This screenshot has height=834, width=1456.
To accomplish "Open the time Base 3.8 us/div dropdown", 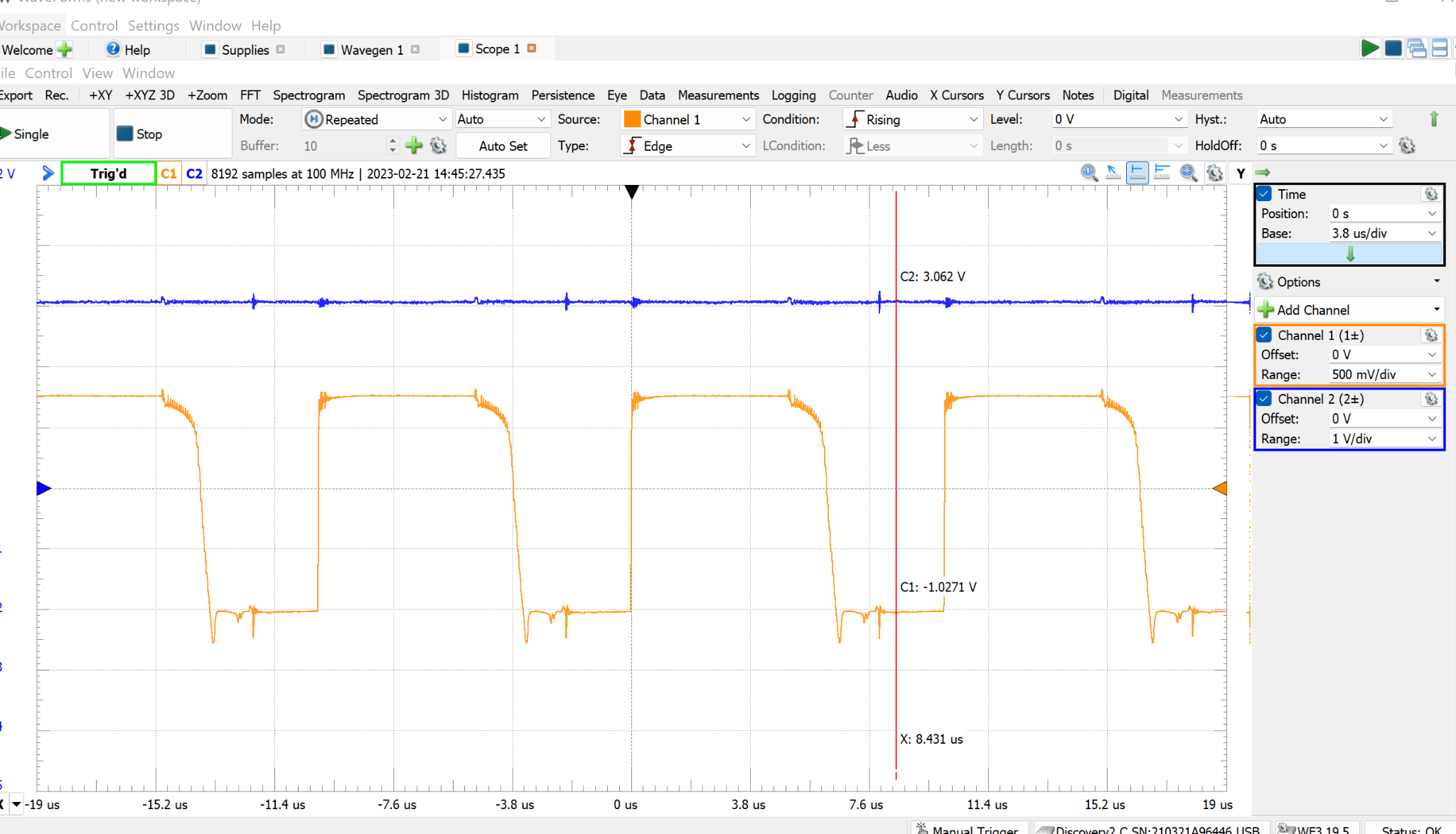I will [1385, 233].
